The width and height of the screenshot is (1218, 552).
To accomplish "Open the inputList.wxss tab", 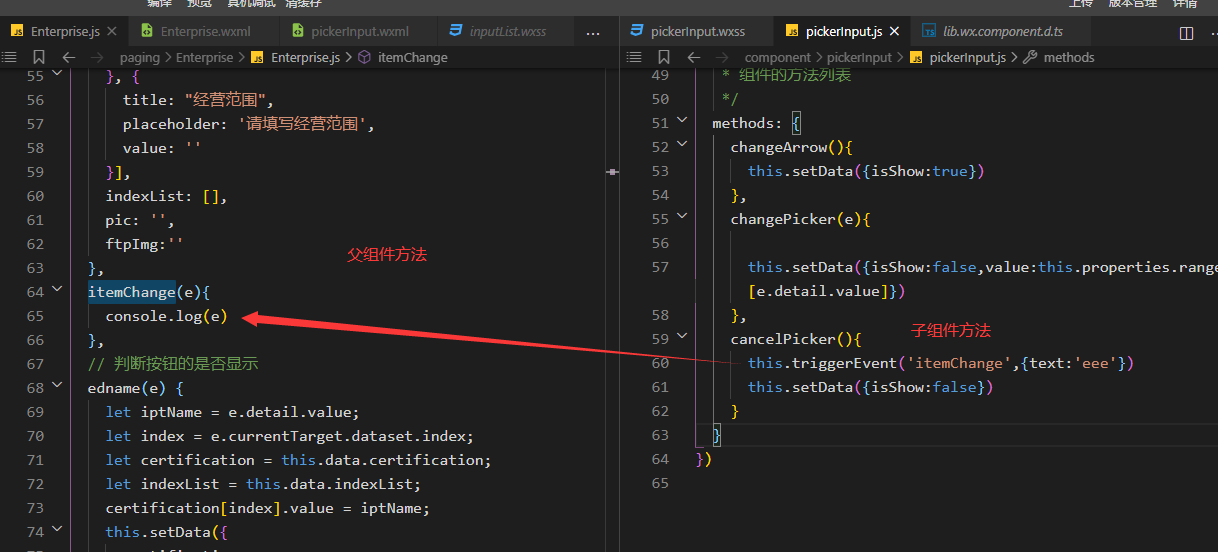I will [x=507, y=32].
